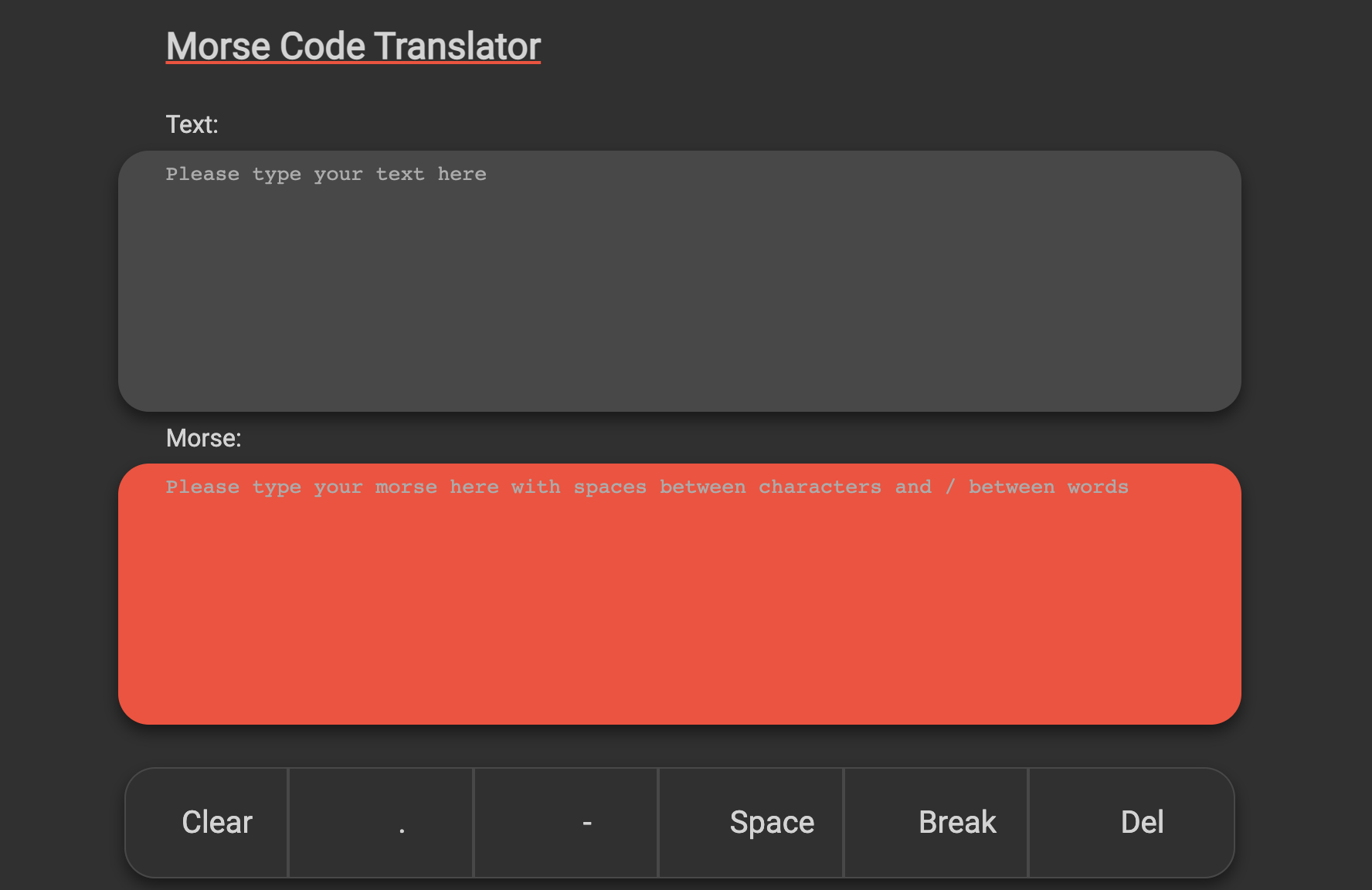1372x890 pixels.
Task: Select the red-underlined page title
Action: coord(353,46)
